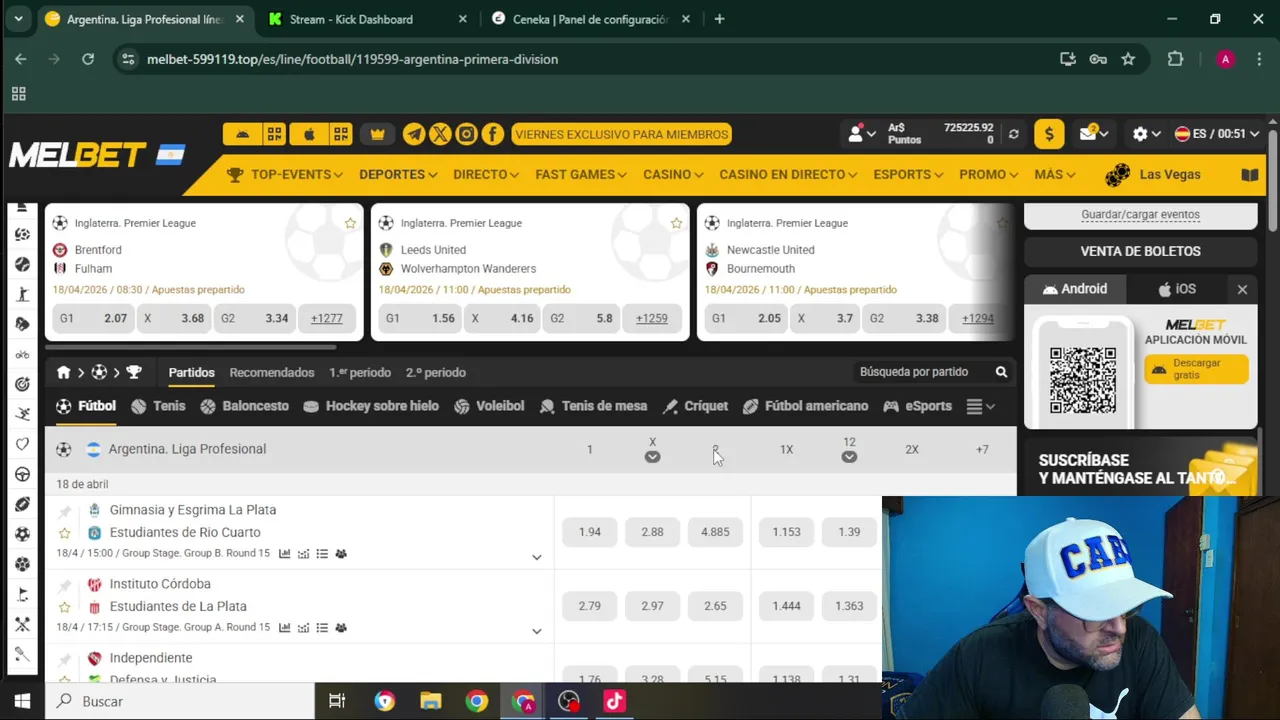Select the darts target icon in sidebar

(x=22, y=384)
